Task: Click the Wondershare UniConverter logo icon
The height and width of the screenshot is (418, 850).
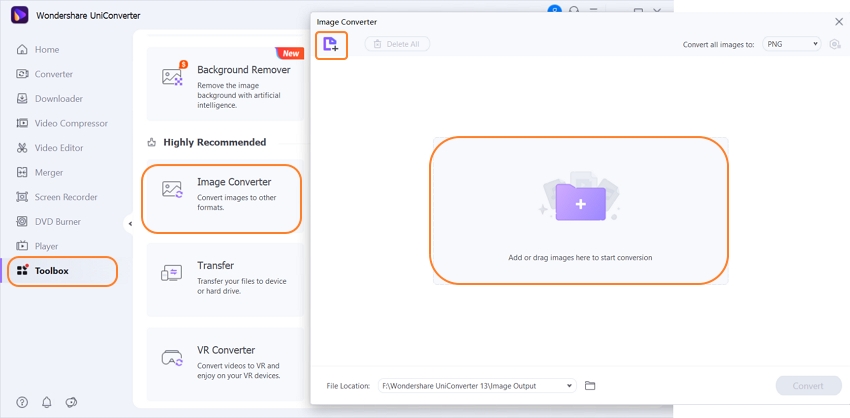Action: [x=20, y=15]
